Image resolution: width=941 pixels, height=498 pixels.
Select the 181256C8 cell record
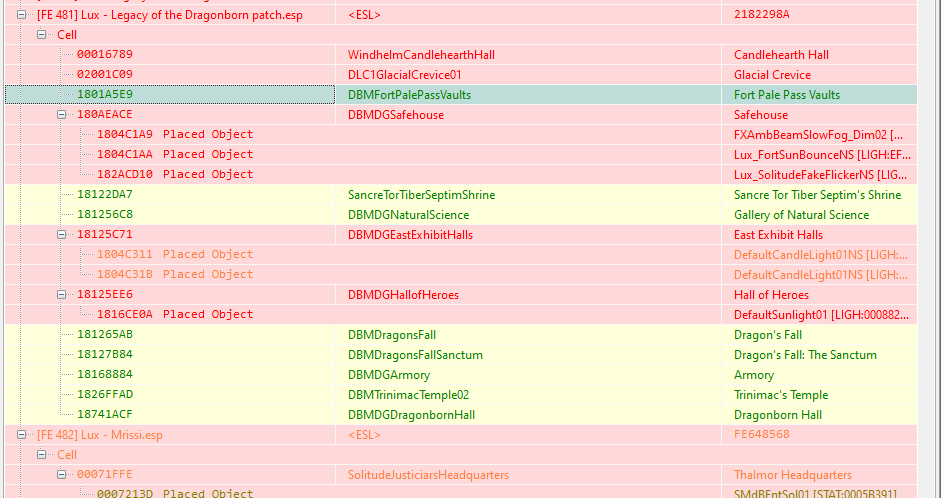(104, 214)
